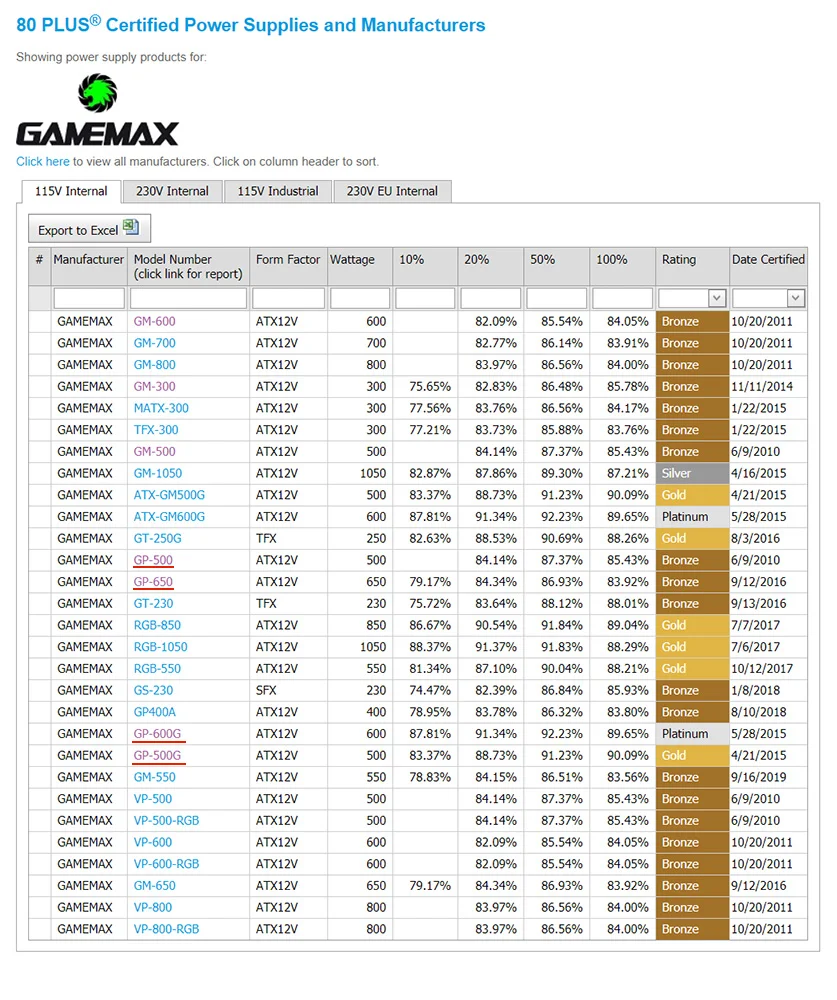Open the GM-1050 model report
837x1000 pixels.
[x=158, y=473]
